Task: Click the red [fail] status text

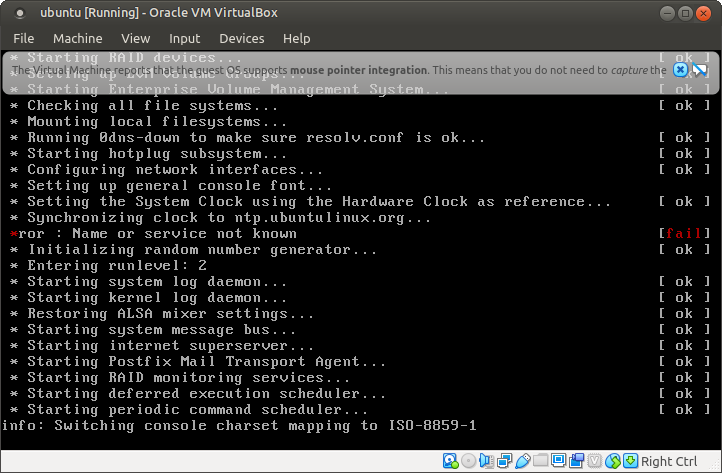Action: click(x=683, y=234)
